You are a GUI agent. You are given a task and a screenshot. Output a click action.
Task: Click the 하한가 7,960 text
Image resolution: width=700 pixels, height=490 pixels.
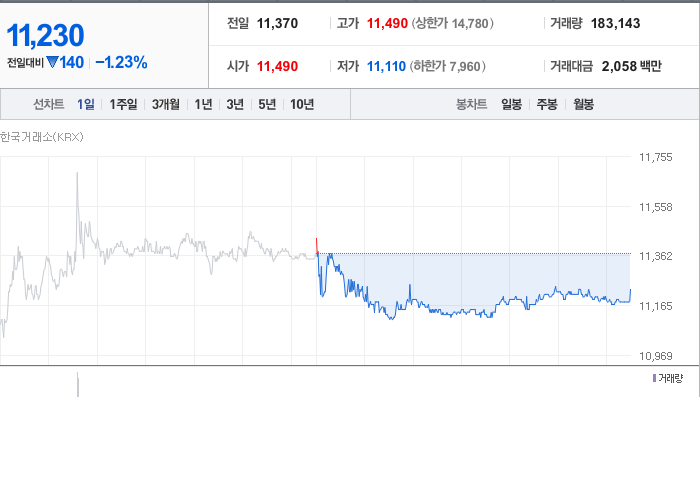click(x=448, y=66)
